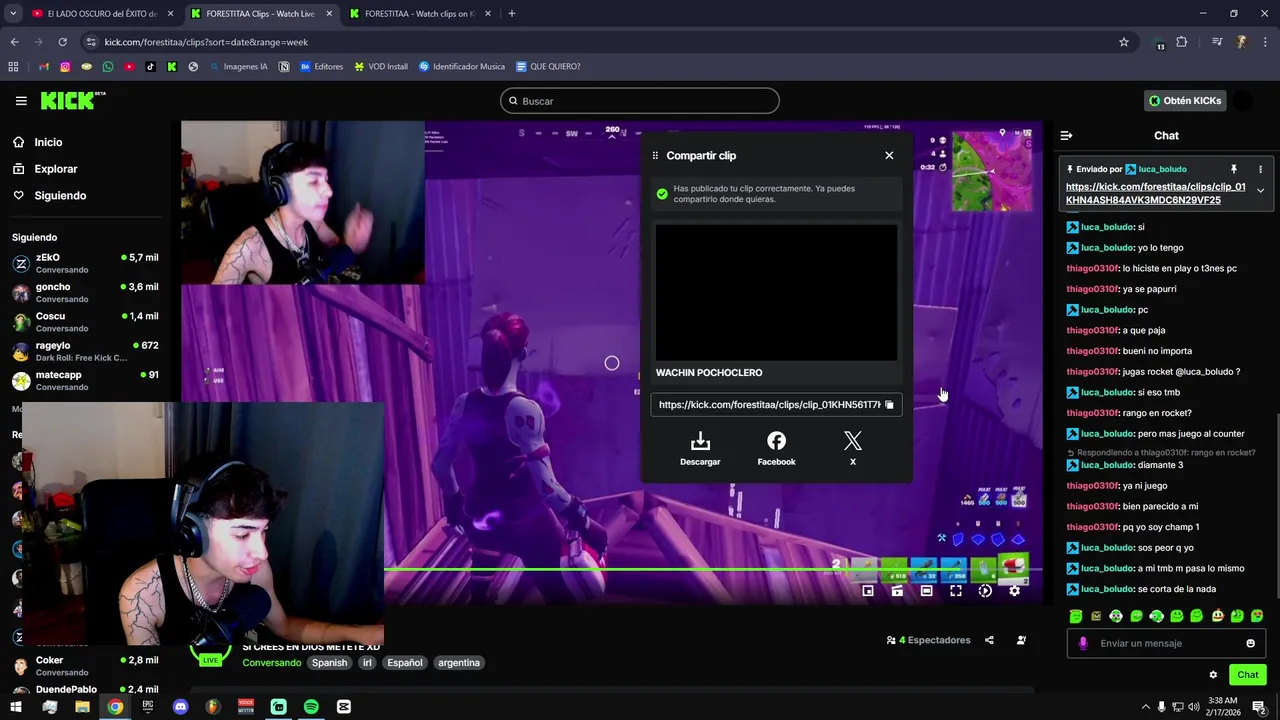Open rageylo's channel in followed list
This screenshot has height=720, width=1280.
(85, 351)
